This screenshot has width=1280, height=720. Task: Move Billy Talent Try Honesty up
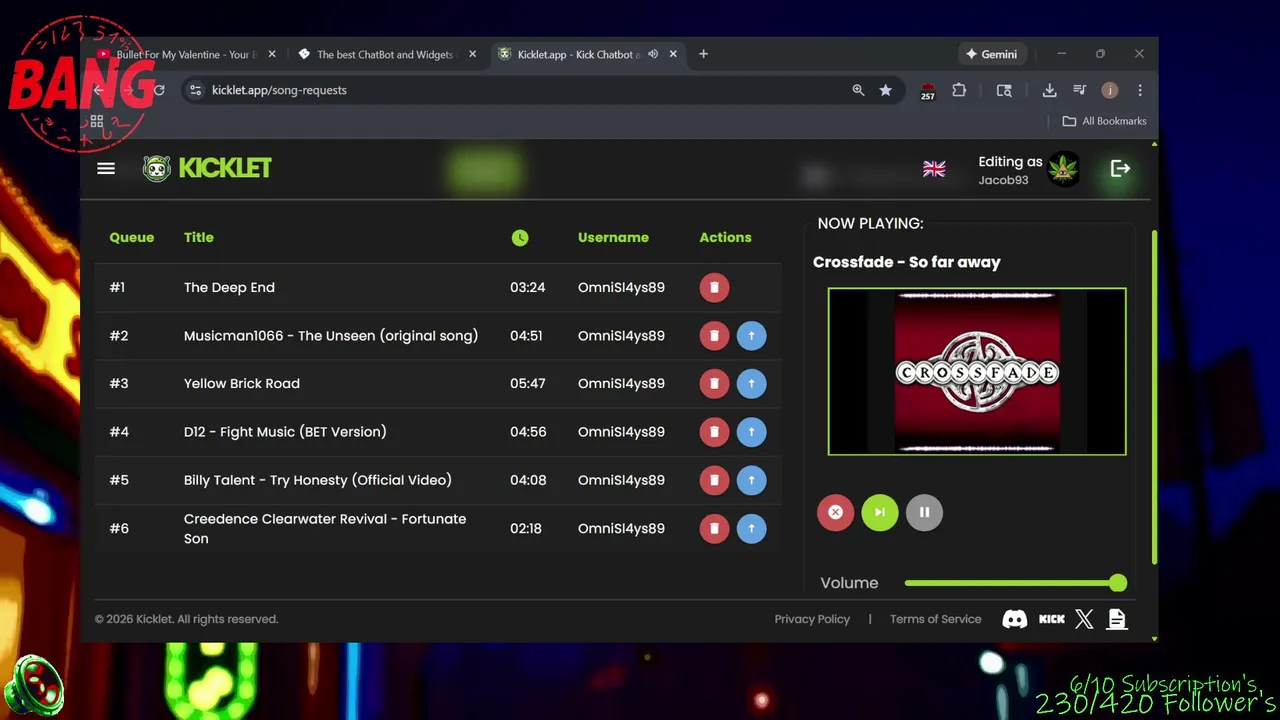tap(751, 480)
